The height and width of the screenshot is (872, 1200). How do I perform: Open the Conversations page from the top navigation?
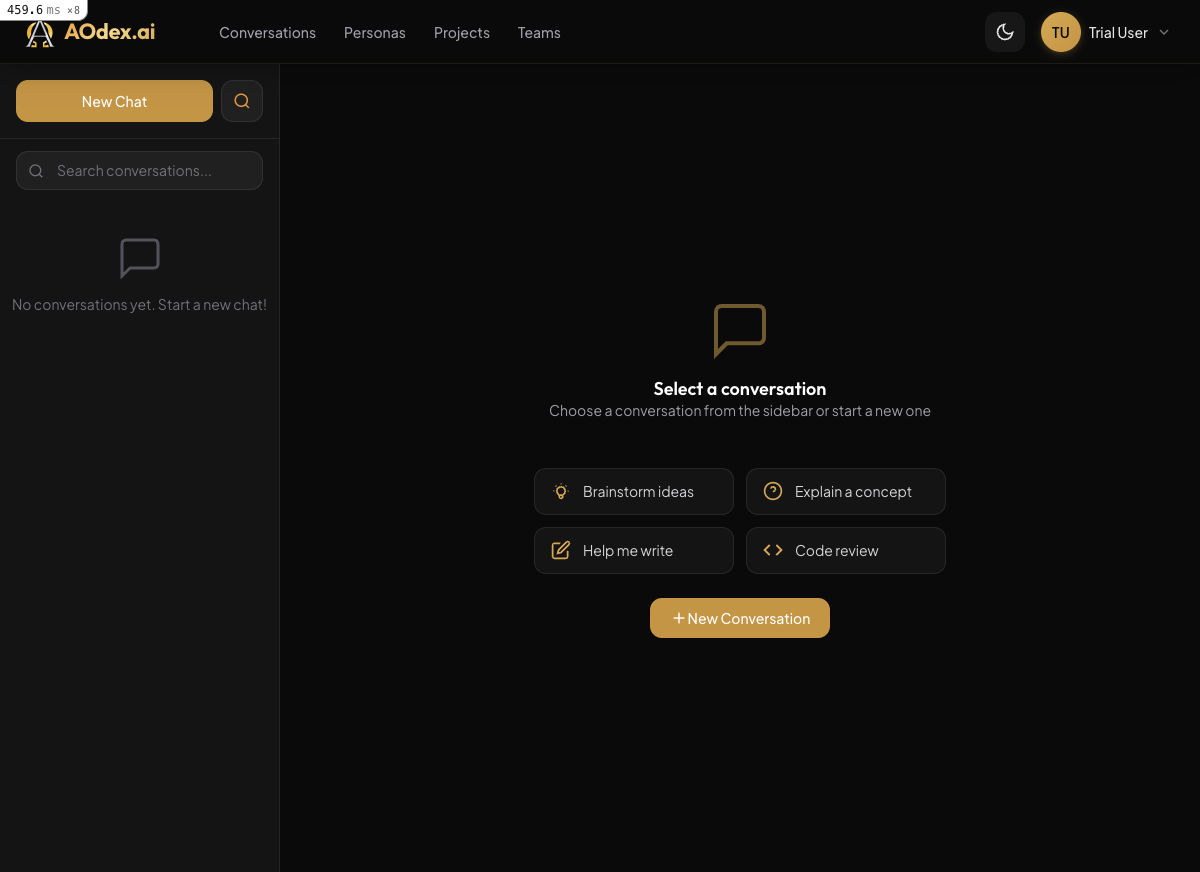point(267,32)
